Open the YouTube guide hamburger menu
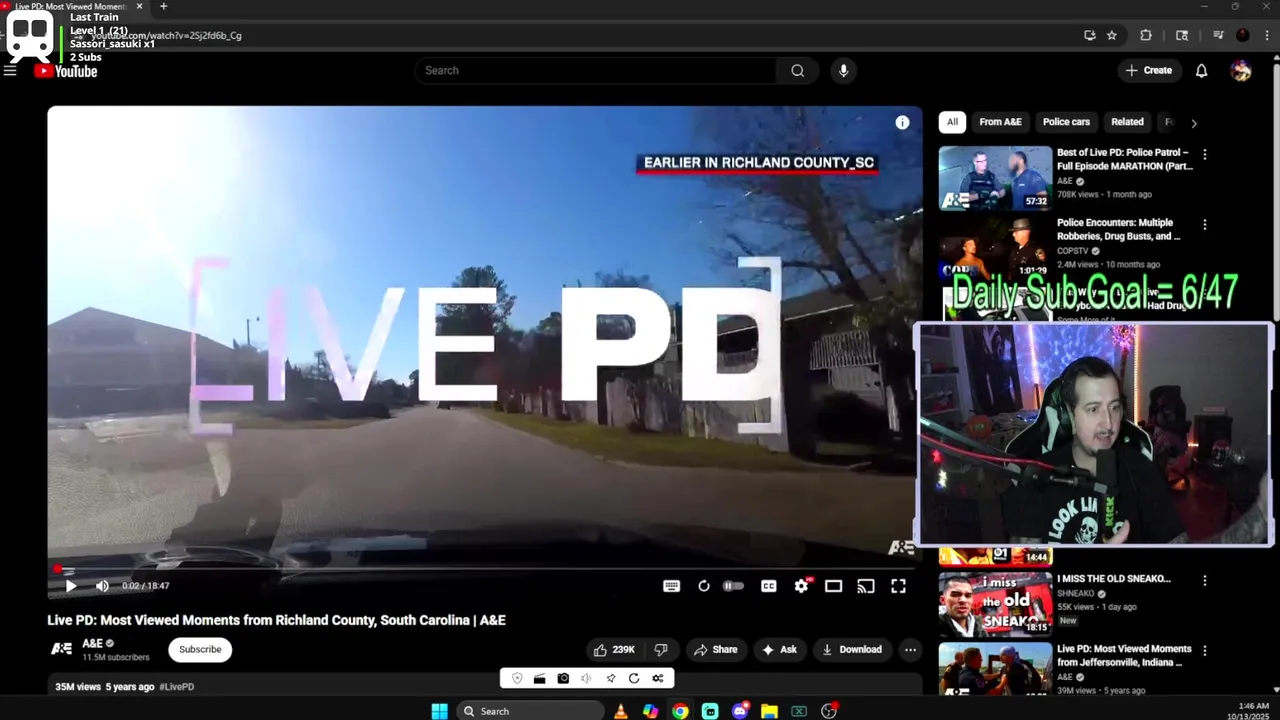1280x720 pixels. coord(10,71)
